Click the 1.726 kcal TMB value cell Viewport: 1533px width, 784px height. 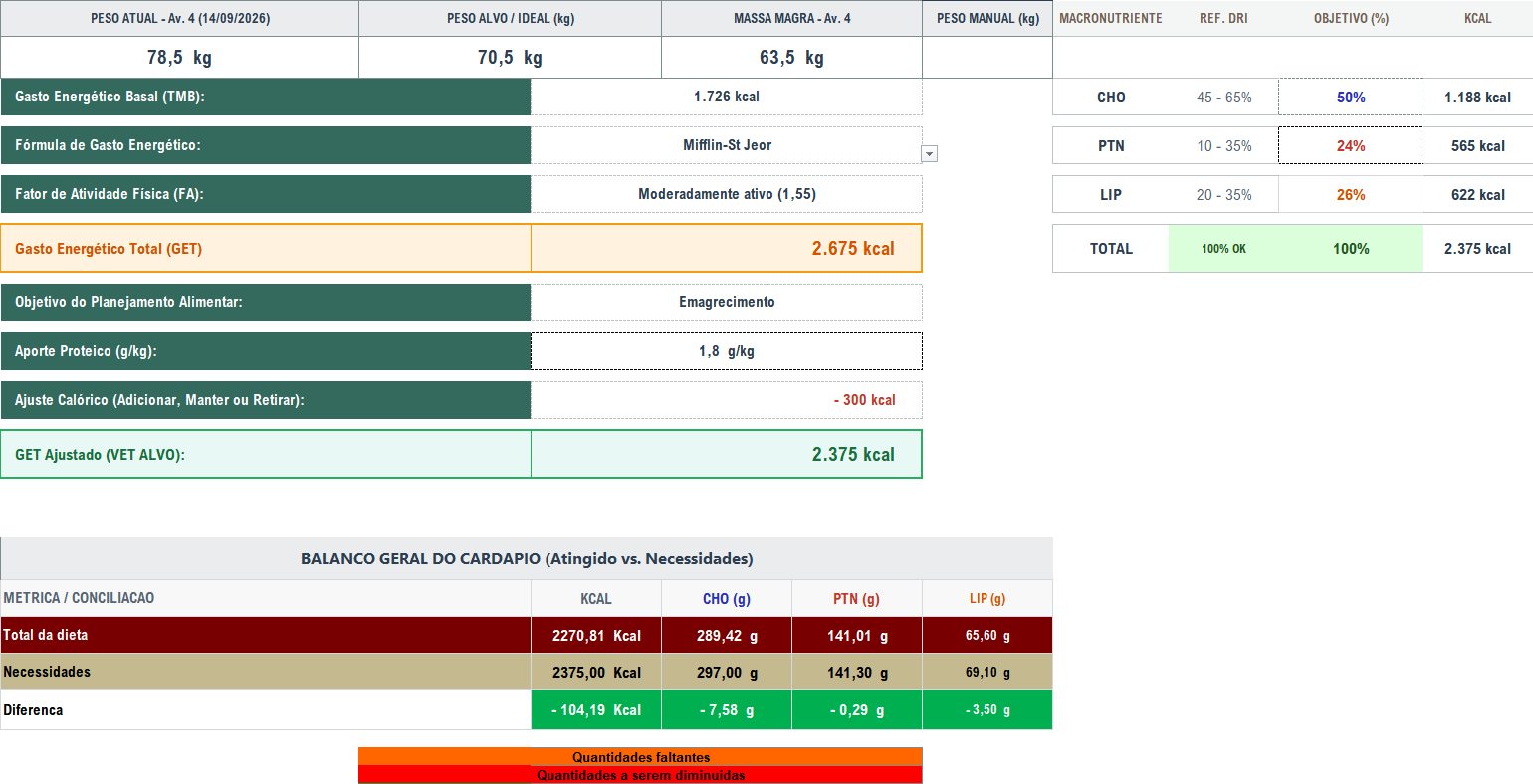click(727, 97)
